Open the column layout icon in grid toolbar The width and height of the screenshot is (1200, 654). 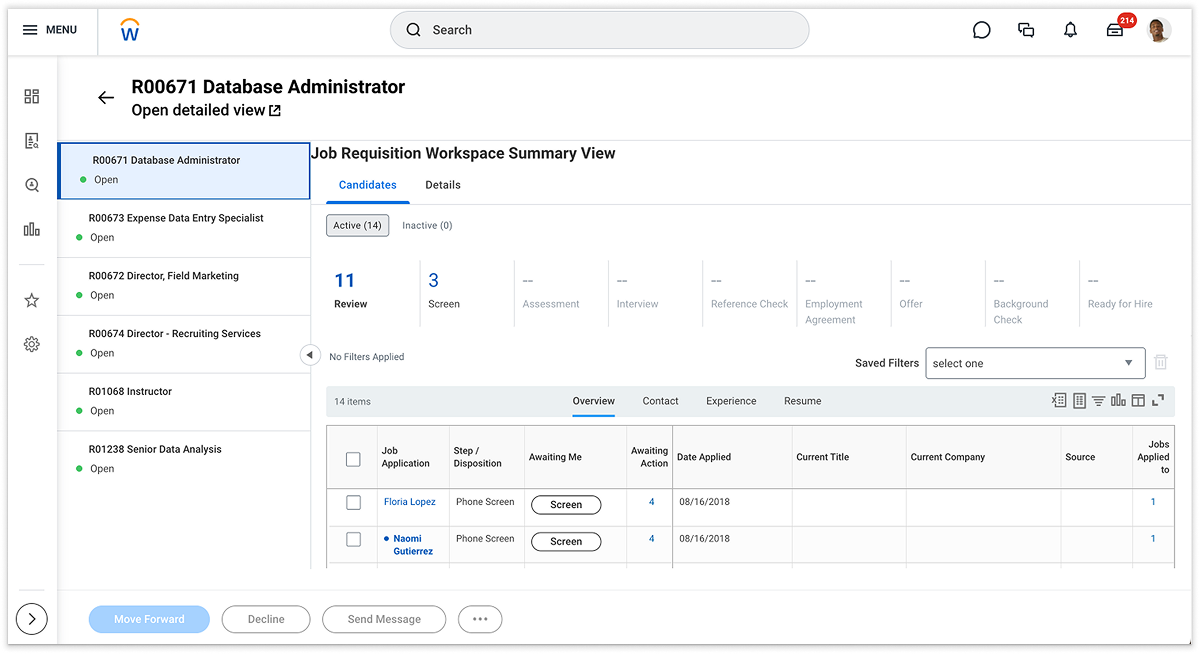pyautogui.click(x=1138, y=401)
